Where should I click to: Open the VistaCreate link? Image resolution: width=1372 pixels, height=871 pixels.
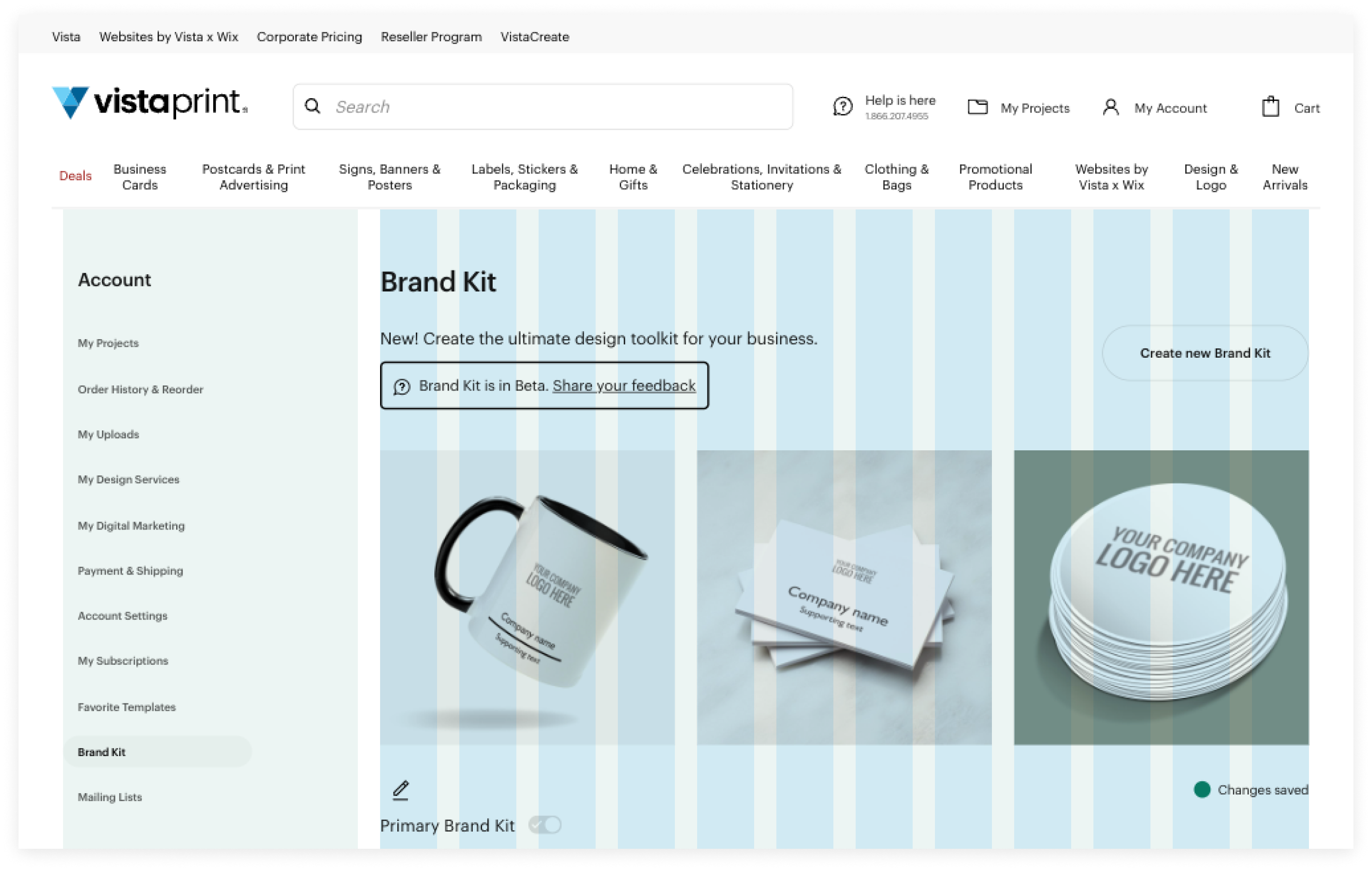(535, 37)
